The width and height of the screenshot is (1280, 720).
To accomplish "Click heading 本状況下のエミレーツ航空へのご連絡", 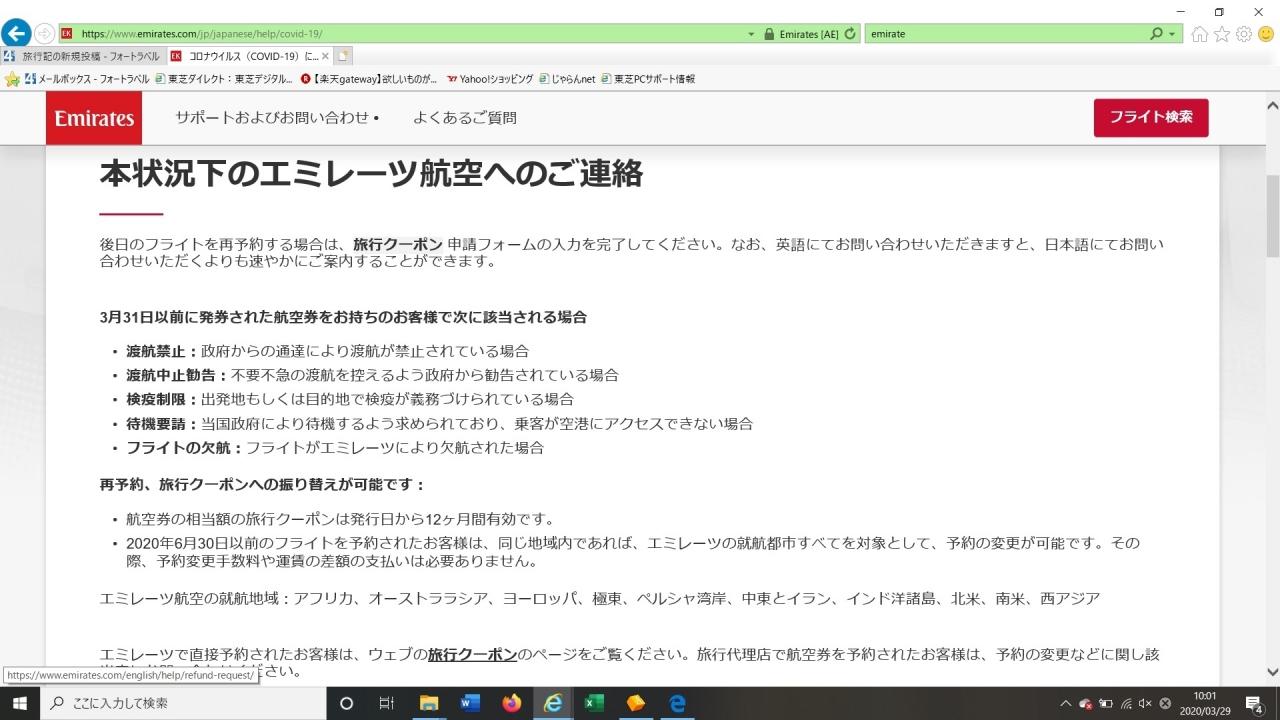I will (371, 173).
